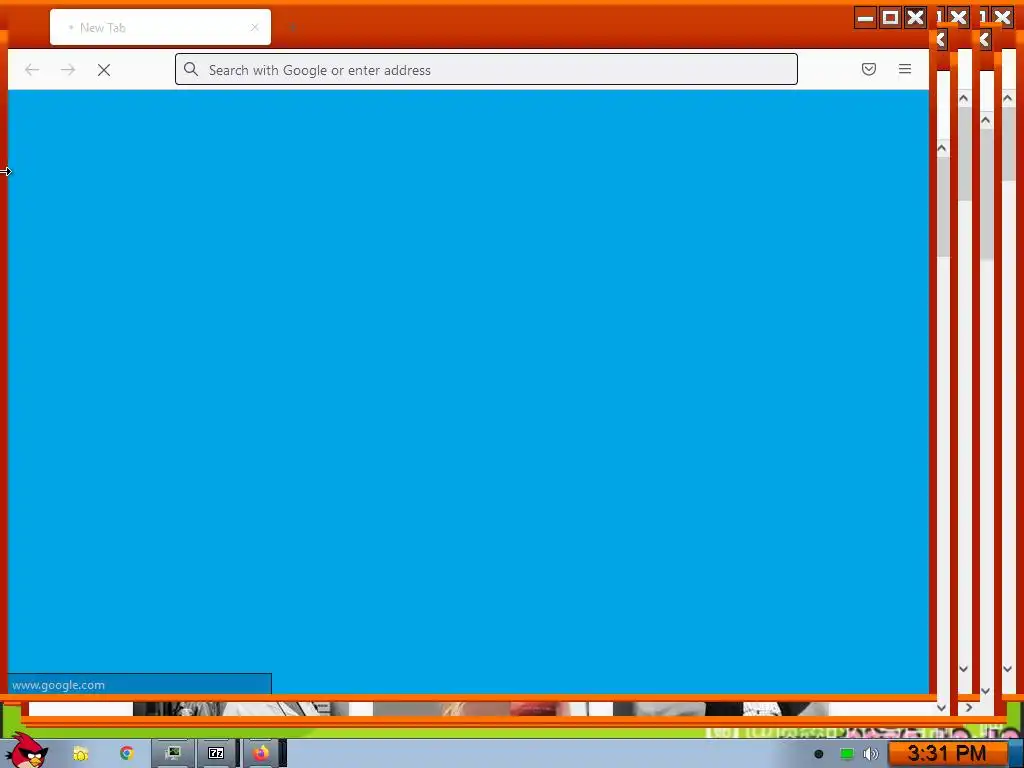
Task: Go forward to the next page
Action: [68, 70]
